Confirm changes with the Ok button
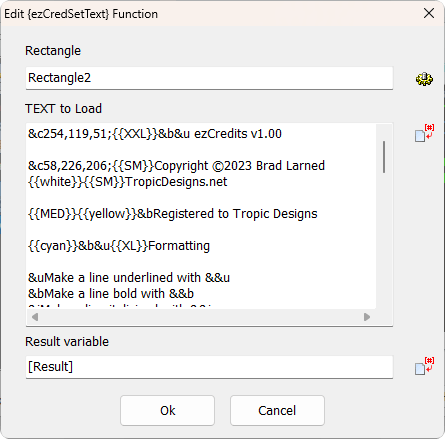This screenshot has width=445, height=439. (x=167, y=410)
